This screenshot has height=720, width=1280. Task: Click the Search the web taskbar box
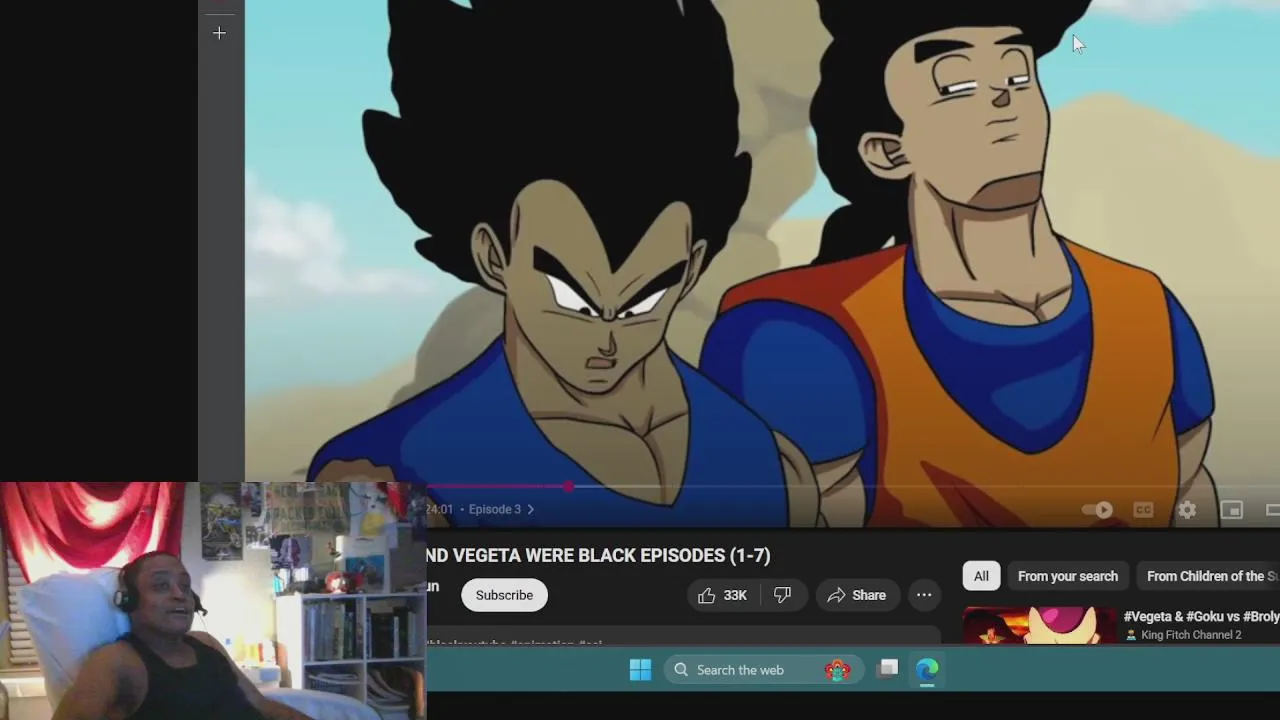762,670
